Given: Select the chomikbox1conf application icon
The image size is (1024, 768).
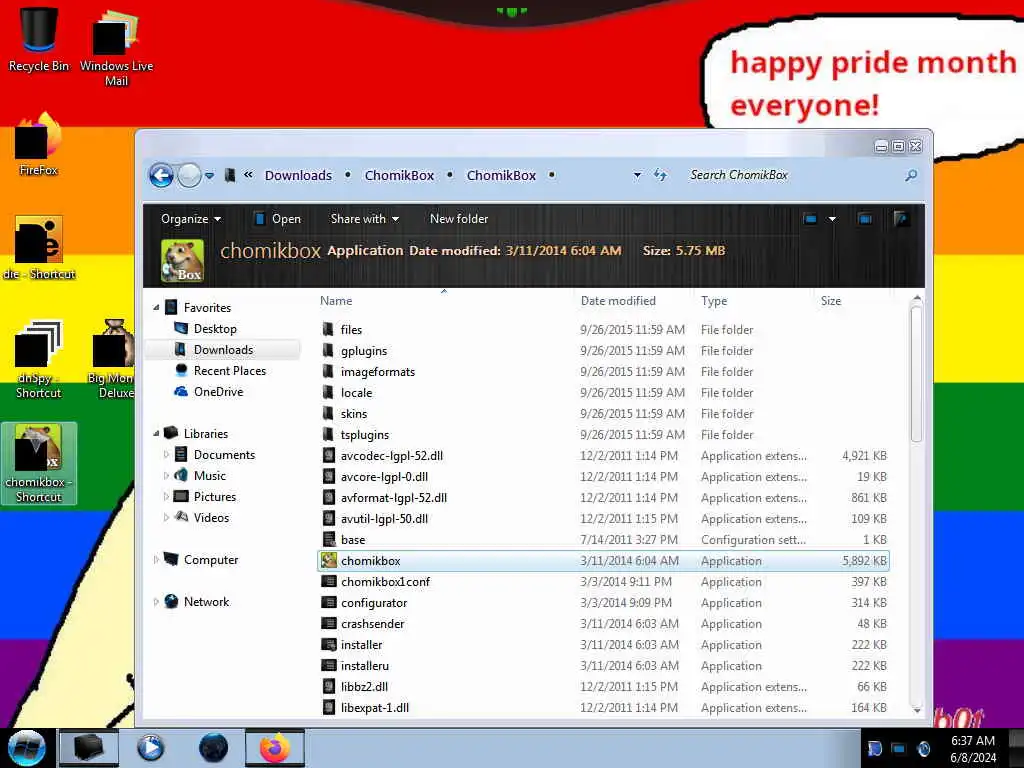Looking at the screenshot, I should [329, 581].
